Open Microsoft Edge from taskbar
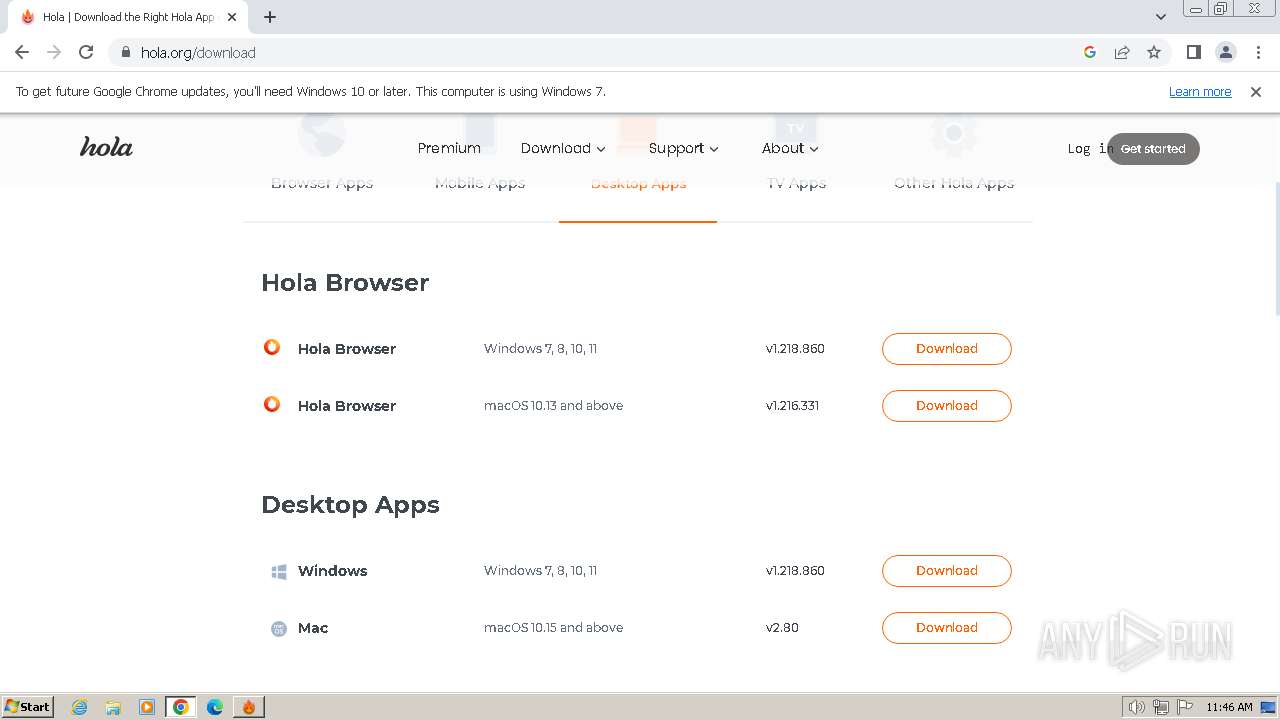Screen dimensions: 1280x720 tap(215, 707)
